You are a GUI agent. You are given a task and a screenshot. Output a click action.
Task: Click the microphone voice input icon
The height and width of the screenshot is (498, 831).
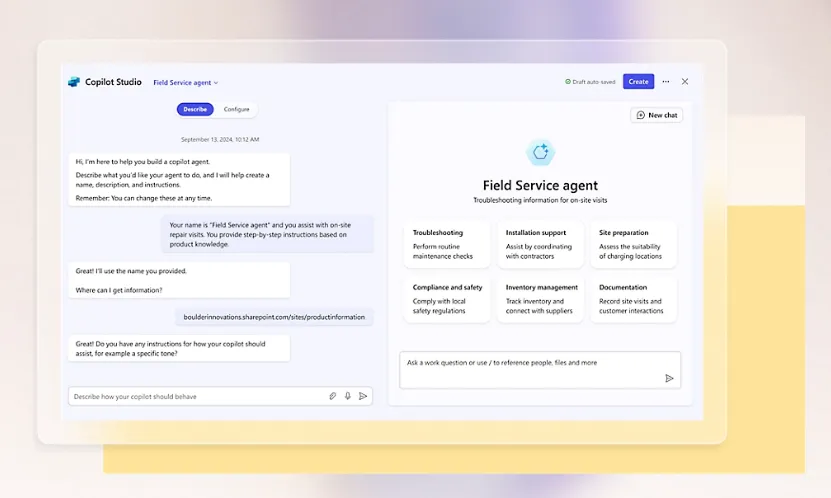pyautogui.click(x=348, y=396)
